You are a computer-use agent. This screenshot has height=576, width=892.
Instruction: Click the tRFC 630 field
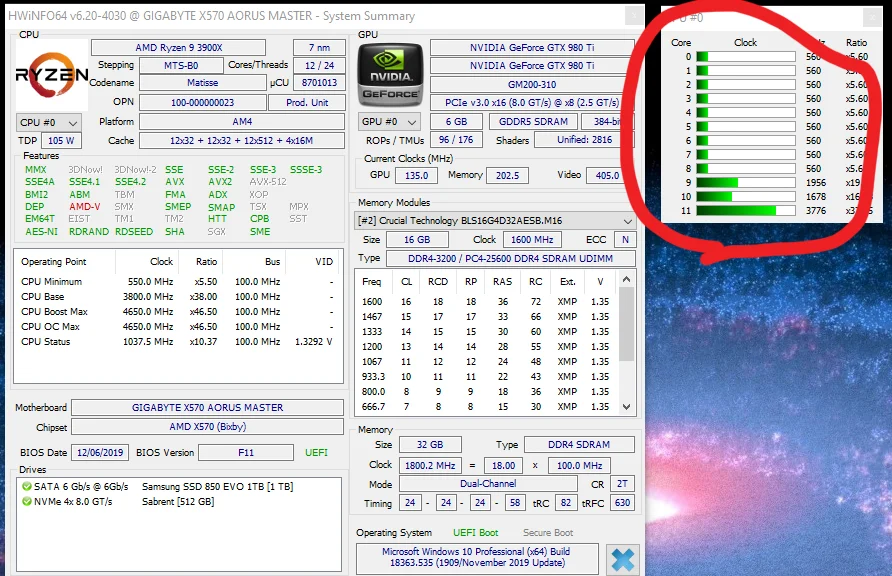[622, 503]
